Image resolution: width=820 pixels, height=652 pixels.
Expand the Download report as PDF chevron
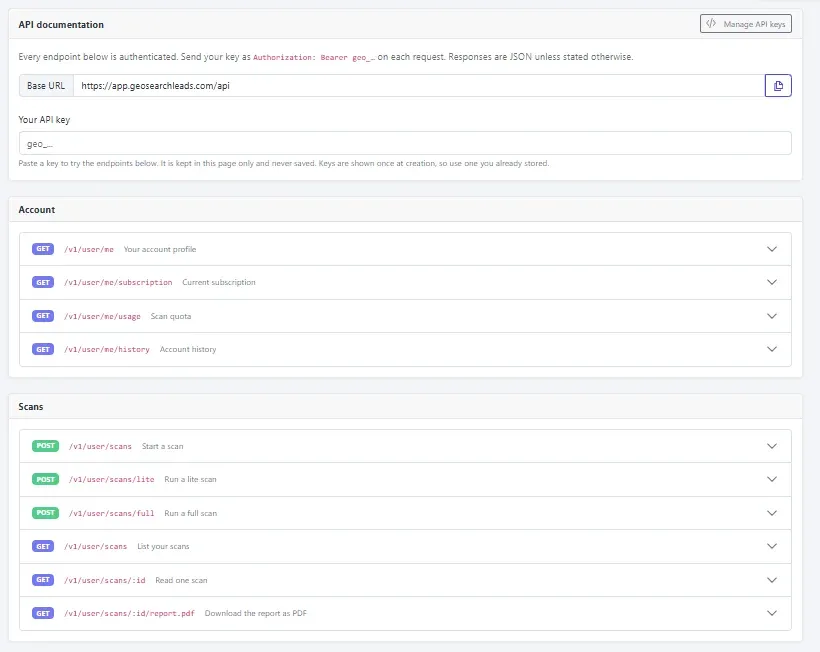tap(771, 613)
